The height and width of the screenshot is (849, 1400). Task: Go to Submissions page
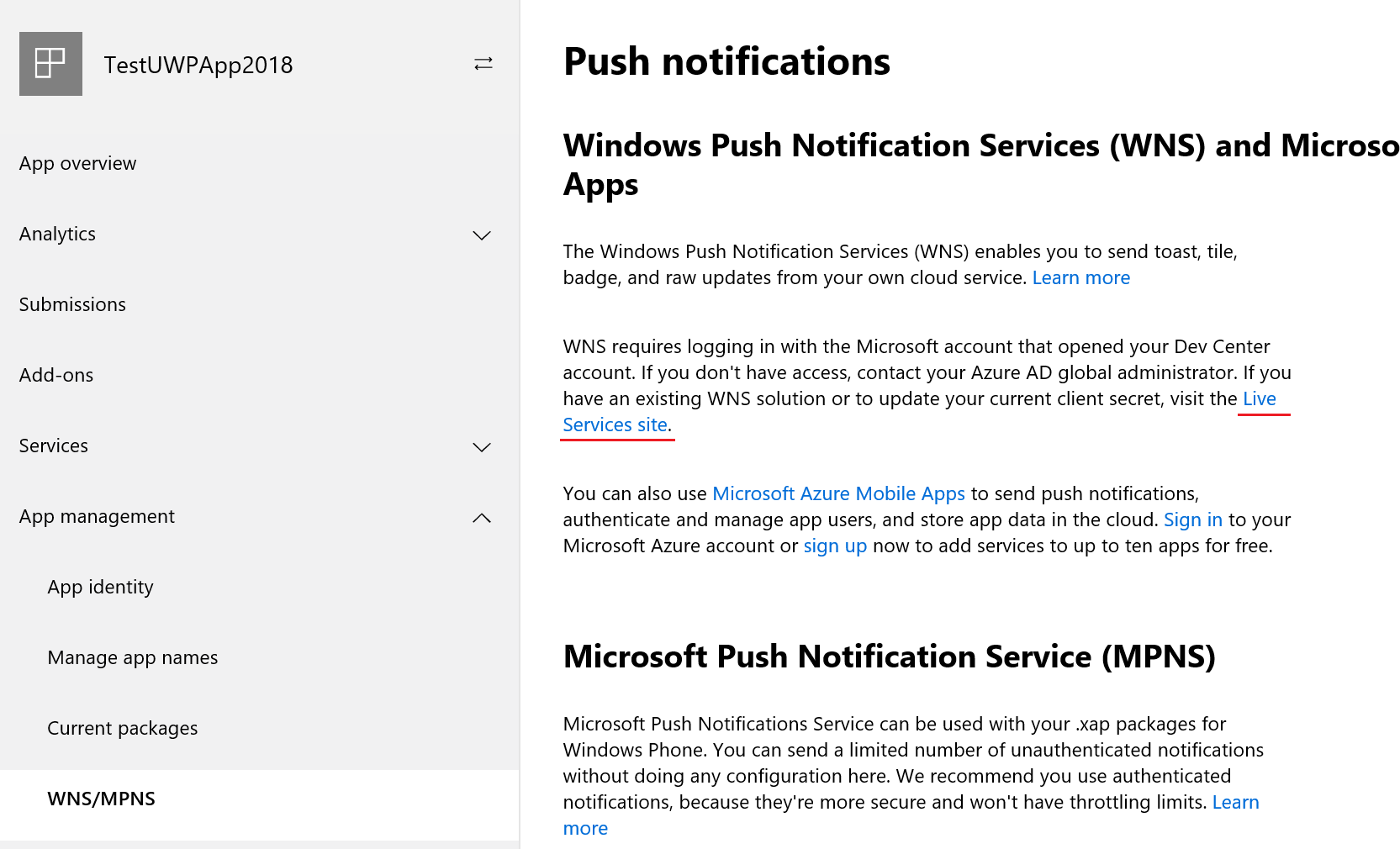(x=72, y=304)
